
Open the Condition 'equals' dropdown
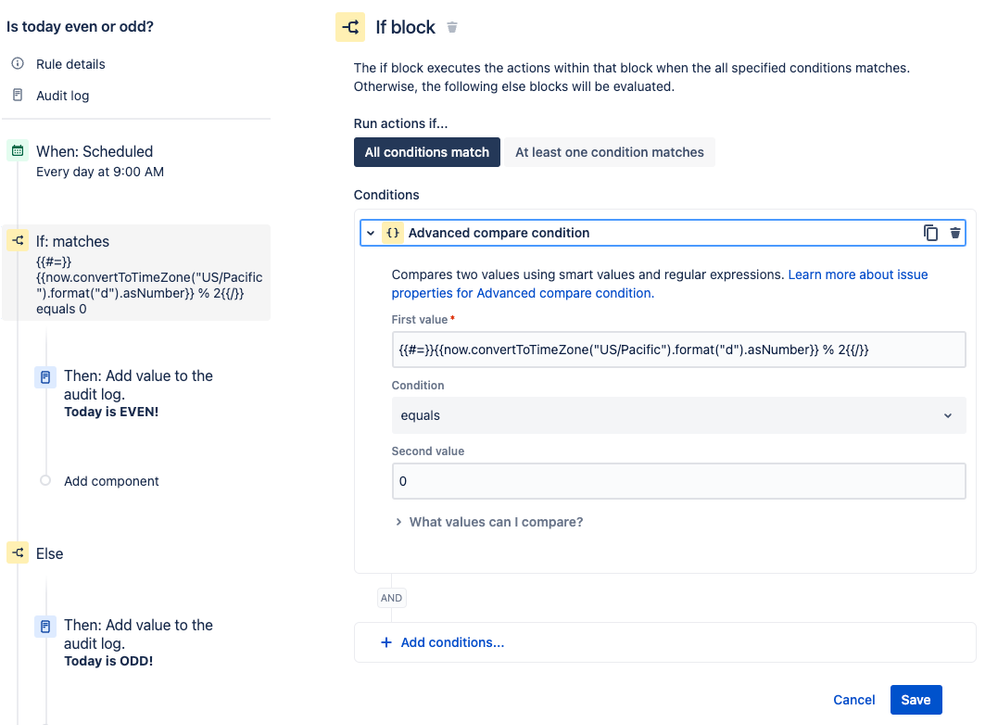(678, 415)
